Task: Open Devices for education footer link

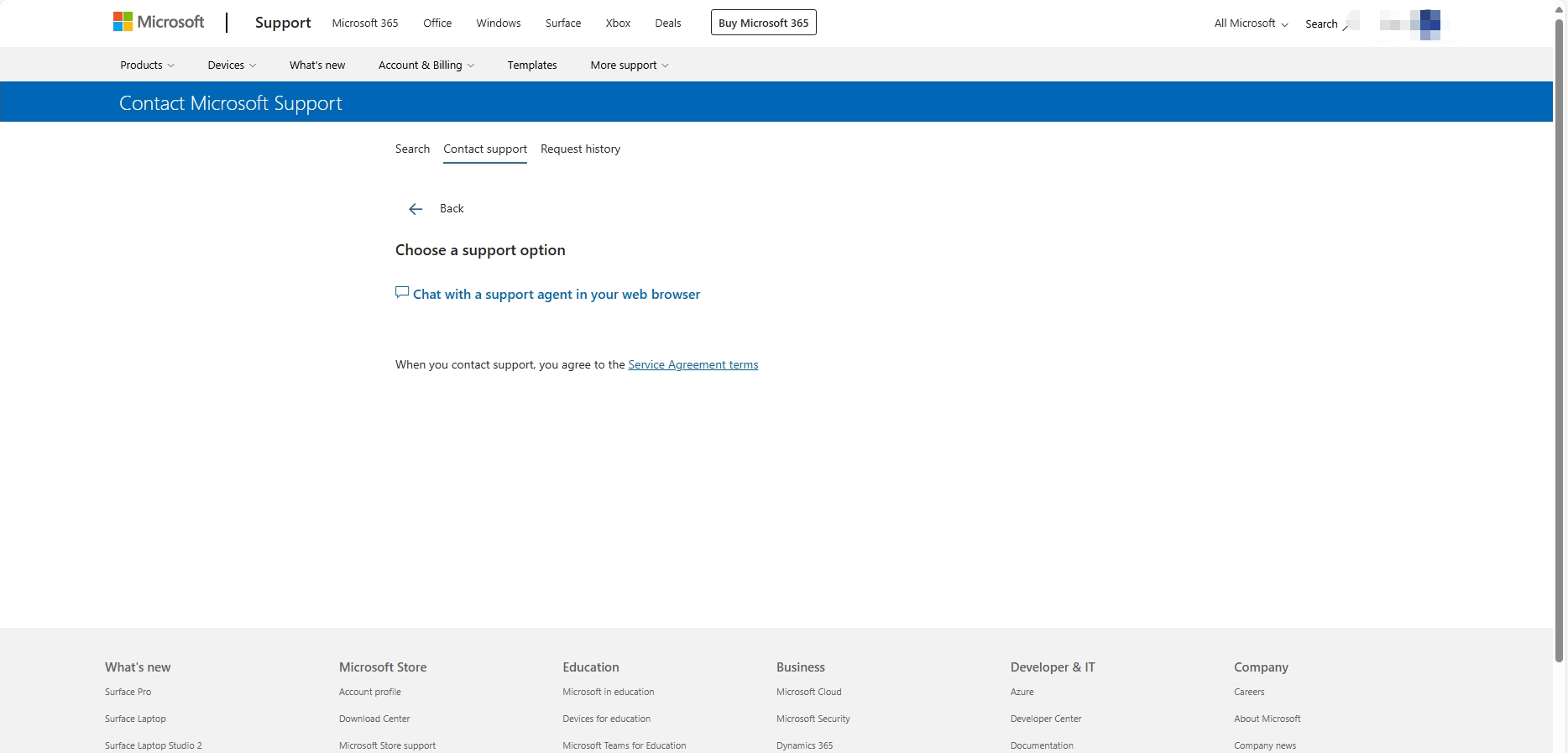Action: click(x=607, y=719)
